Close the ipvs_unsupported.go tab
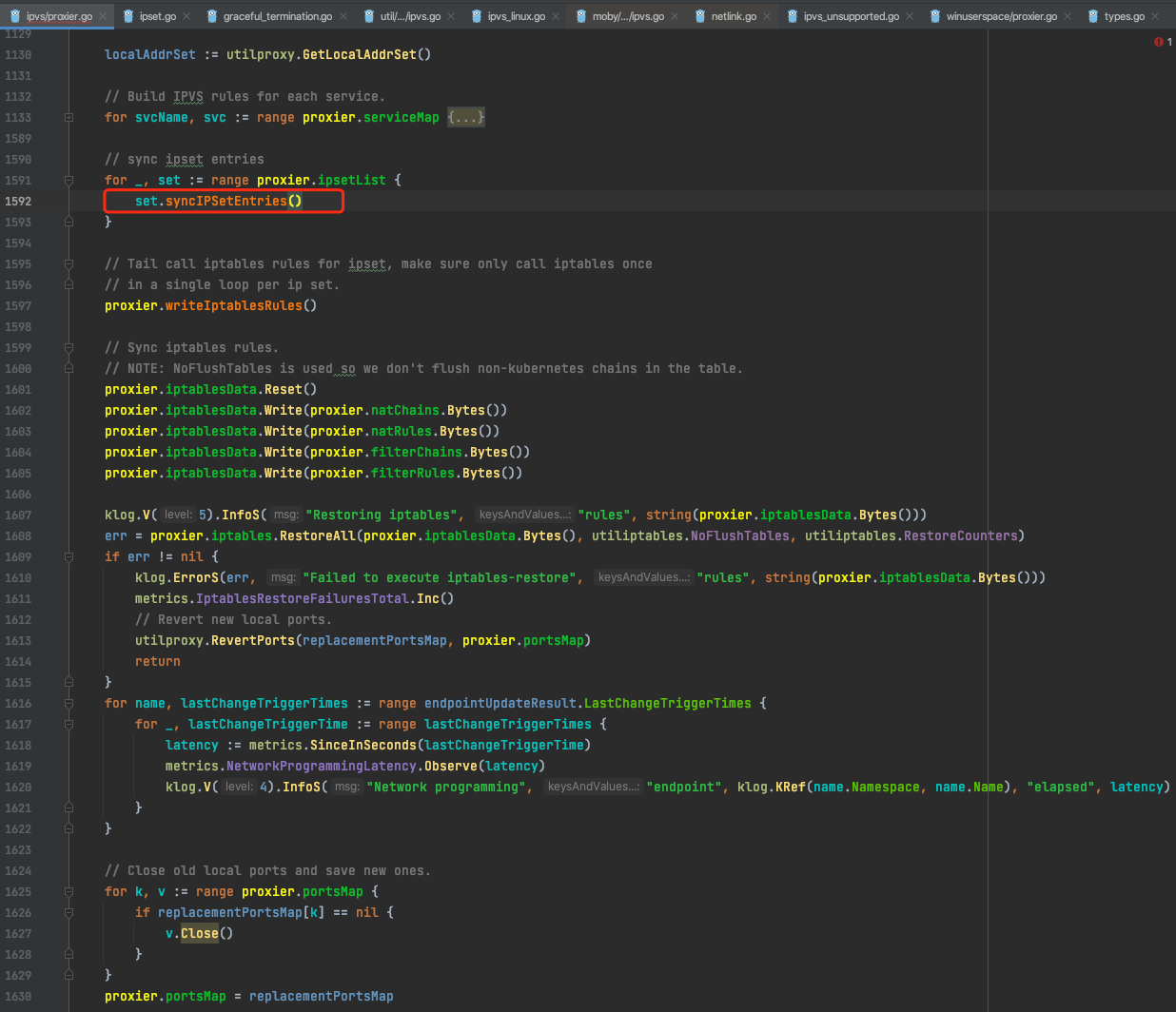This screenshot has width=1176, height=1012. (x=910, y=16)
